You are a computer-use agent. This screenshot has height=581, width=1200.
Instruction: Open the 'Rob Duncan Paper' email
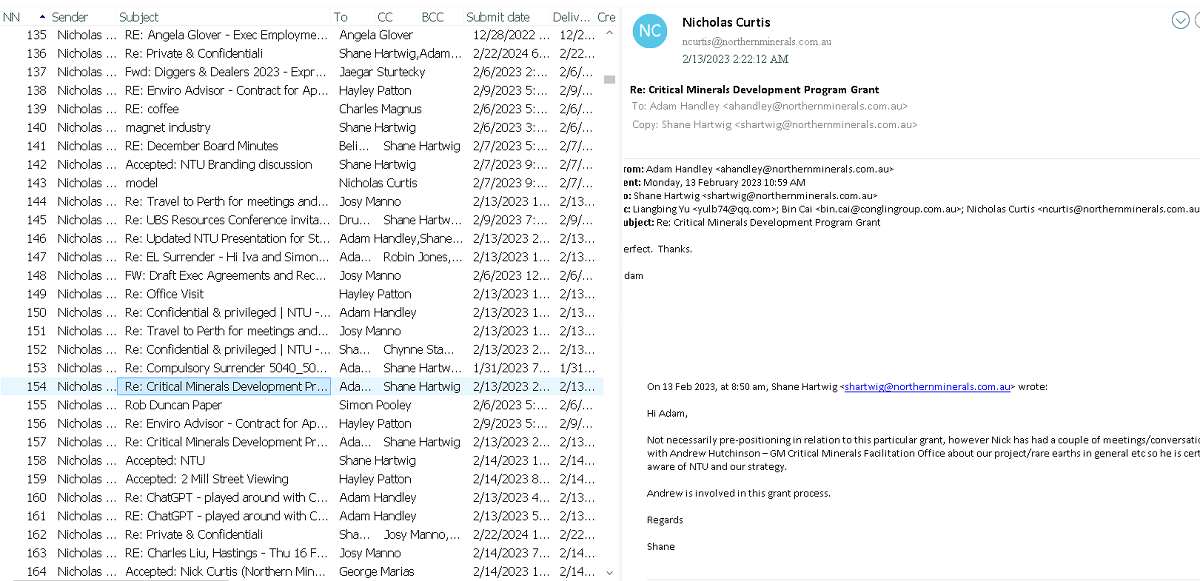point(301,405)
